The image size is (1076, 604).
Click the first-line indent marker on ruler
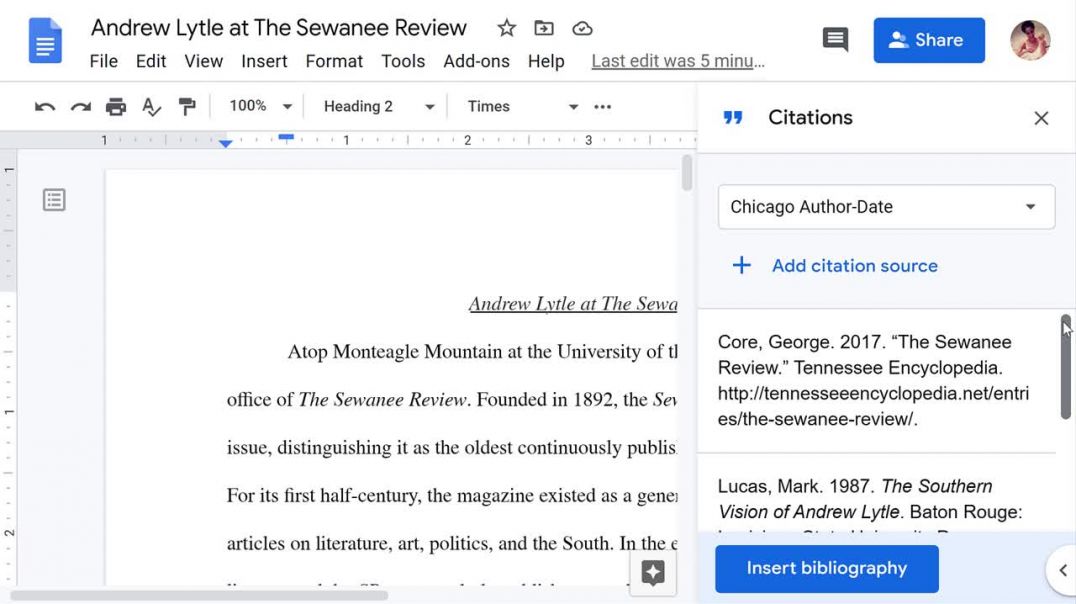[x=286, y=137]
